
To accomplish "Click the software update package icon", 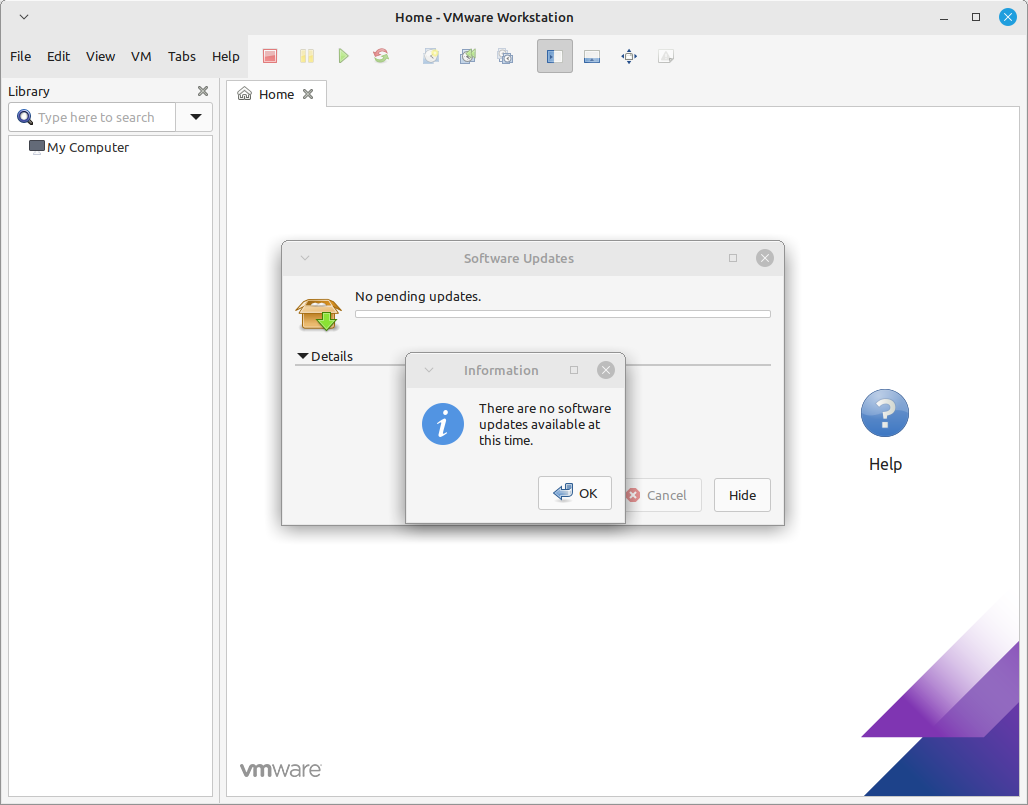I will coord(319,314).
